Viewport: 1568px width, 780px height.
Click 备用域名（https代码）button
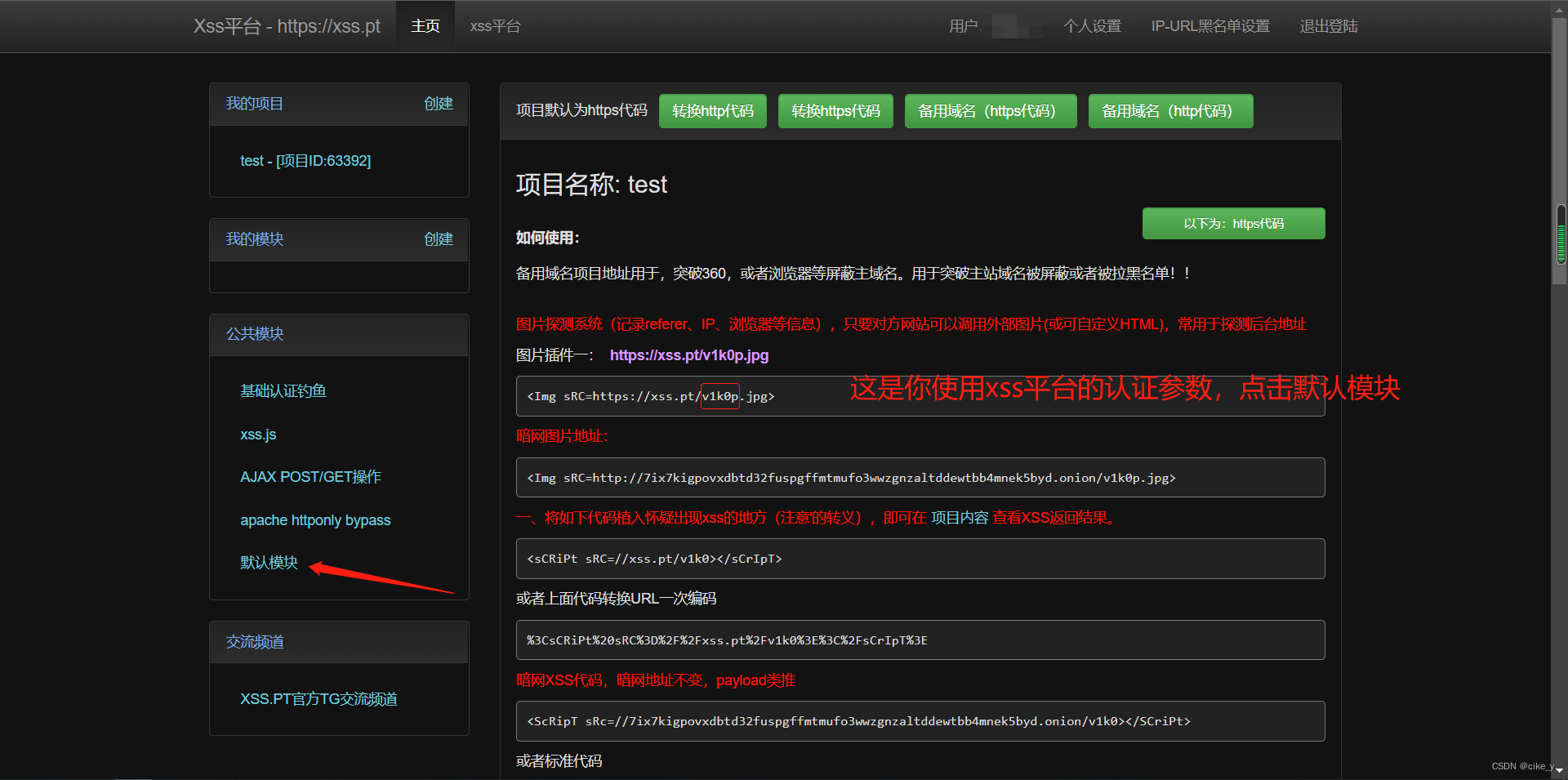click(x=991, y=111)
